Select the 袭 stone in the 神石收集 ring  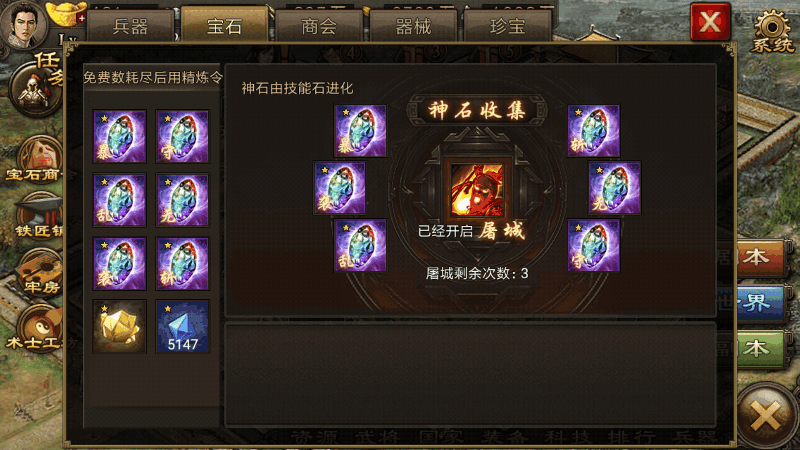click(339, 188)
